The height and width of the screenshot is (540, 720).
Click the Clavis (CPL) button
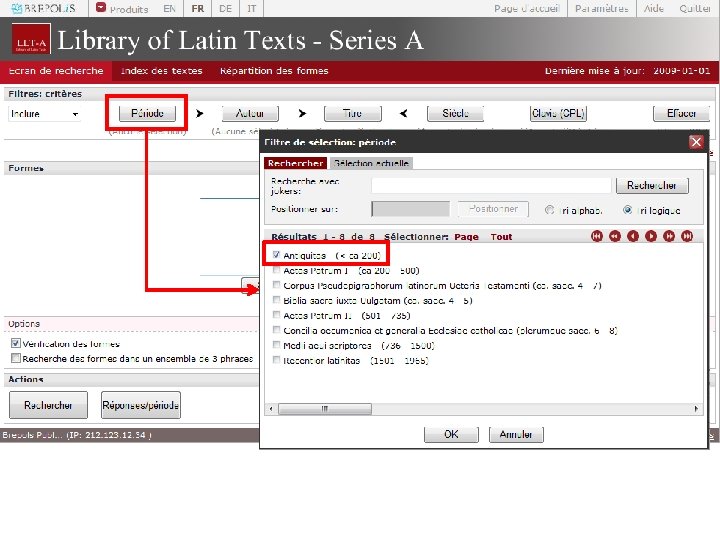click(558, 113)
